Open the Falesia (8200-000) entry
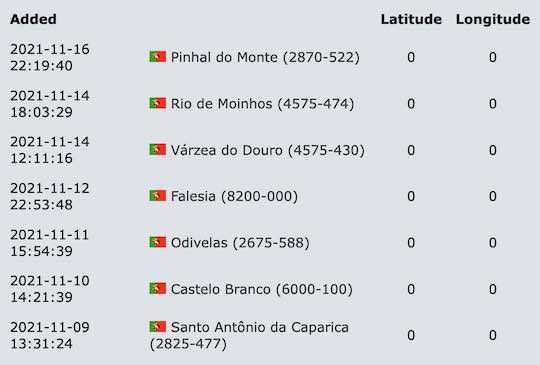Viewport: 540px width, 365px height. 234,196
